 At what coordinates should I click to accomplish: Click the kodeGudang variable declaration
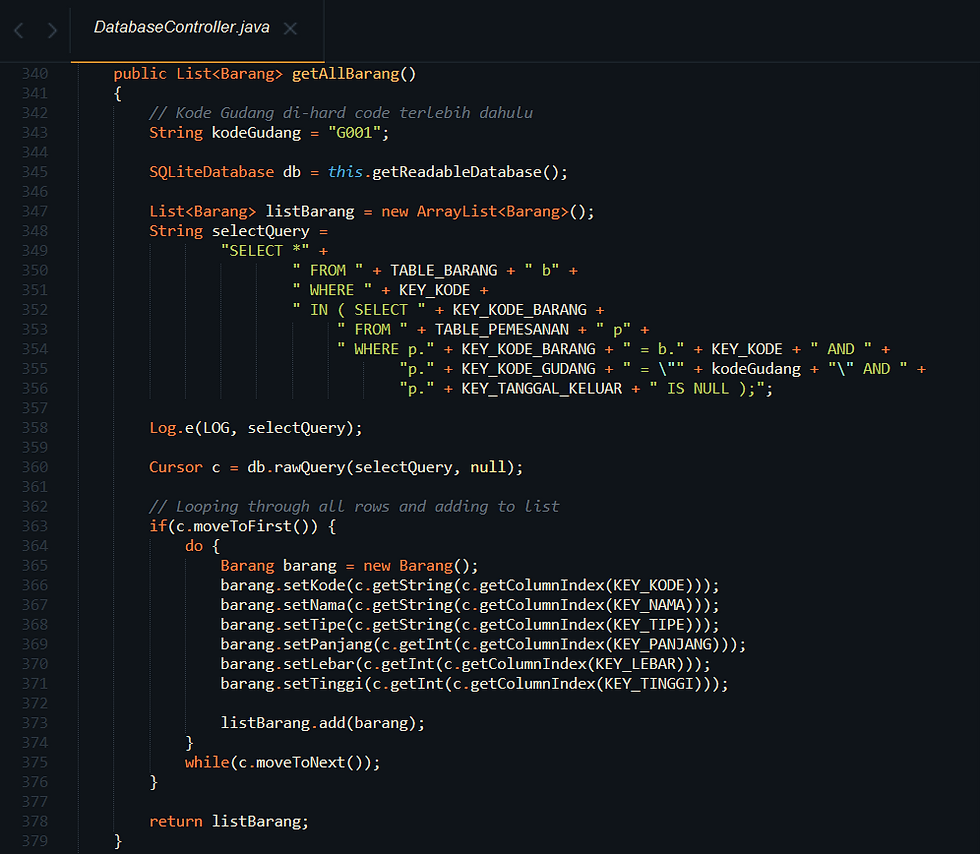[x=256, y=133]
